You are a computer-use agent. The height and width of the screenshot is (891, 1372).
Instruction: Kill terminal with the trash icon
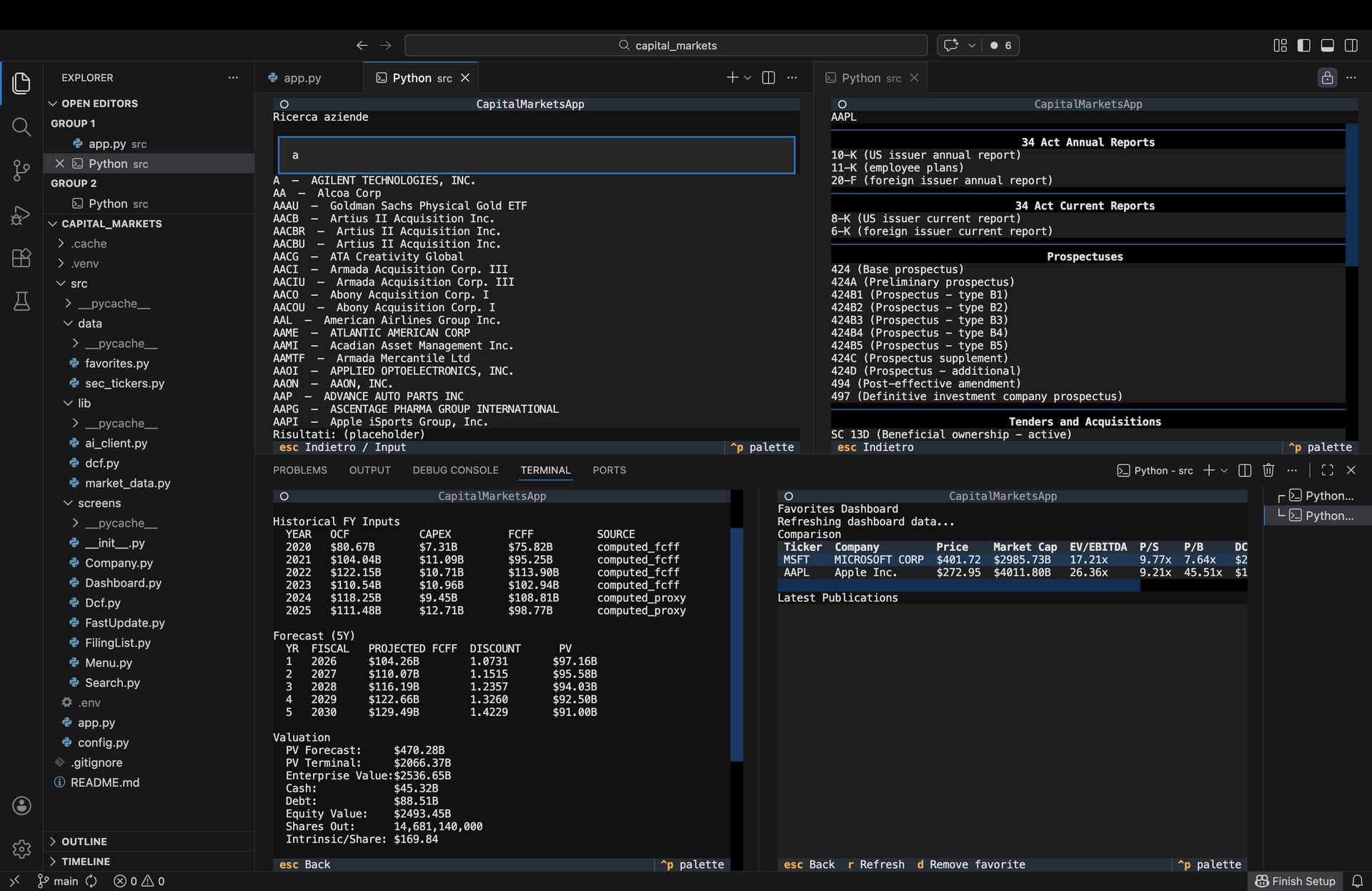(x=1268, y=469)
